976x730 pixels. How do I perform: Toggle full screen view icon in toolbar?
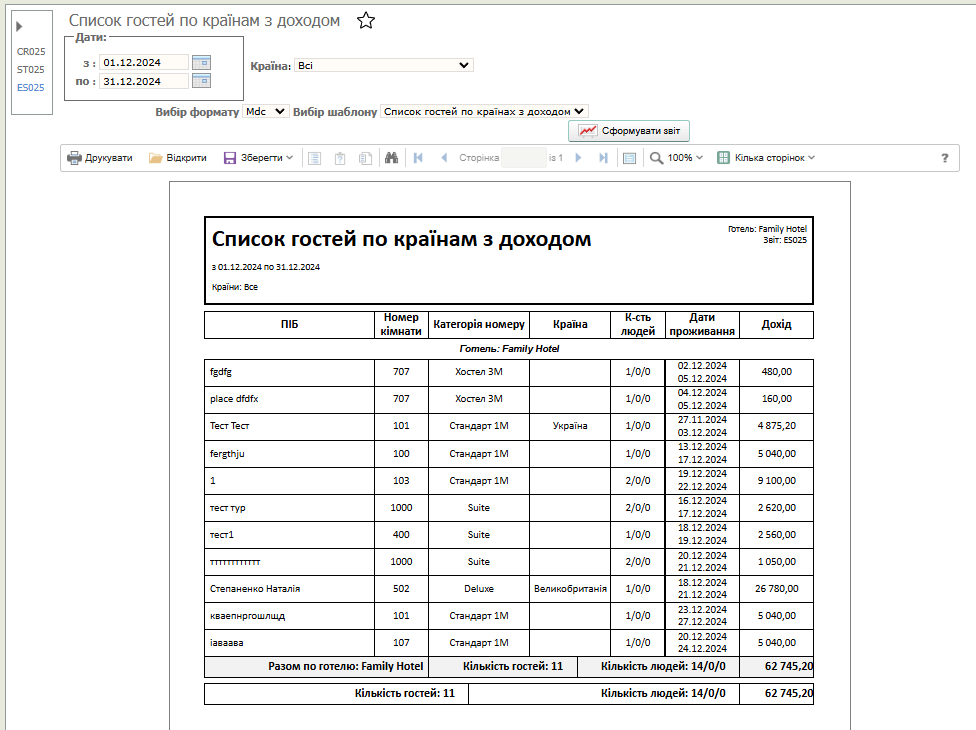tap(629, 158)
